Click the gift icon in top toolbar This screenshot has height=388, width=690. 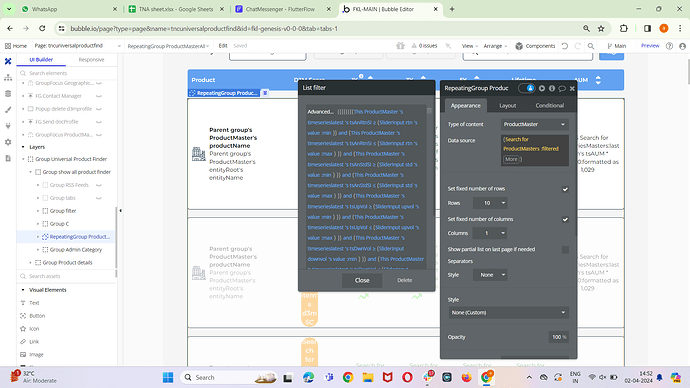[x=400, y=45]
